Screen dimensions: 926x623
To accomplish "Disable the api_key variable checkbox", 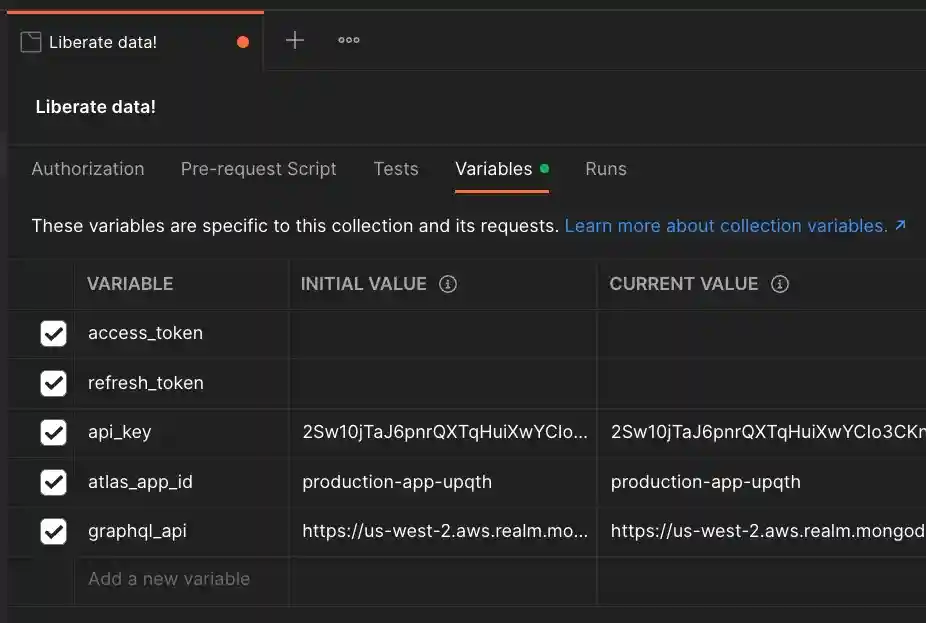I will (x=54, y=432).
